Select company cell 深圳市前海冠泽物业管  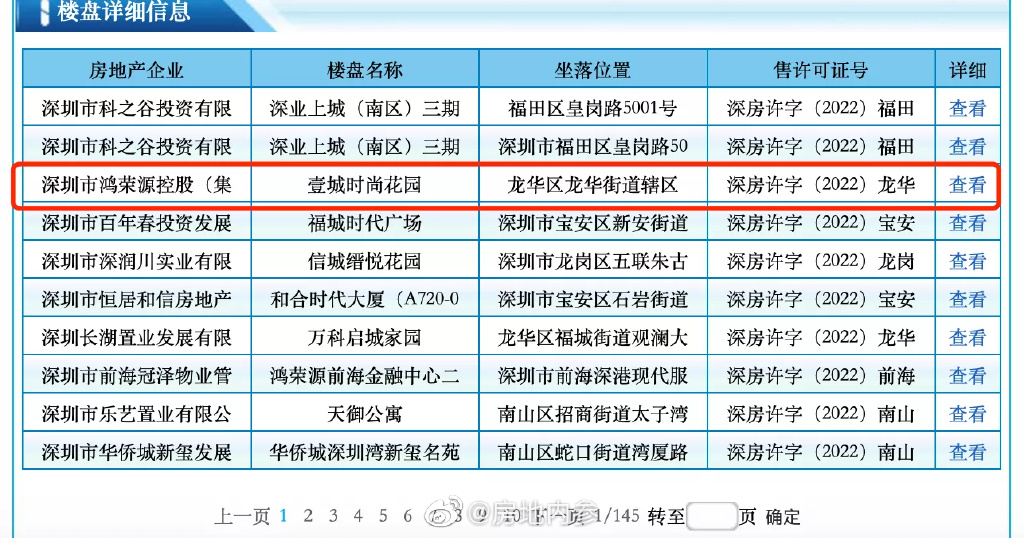136,376
